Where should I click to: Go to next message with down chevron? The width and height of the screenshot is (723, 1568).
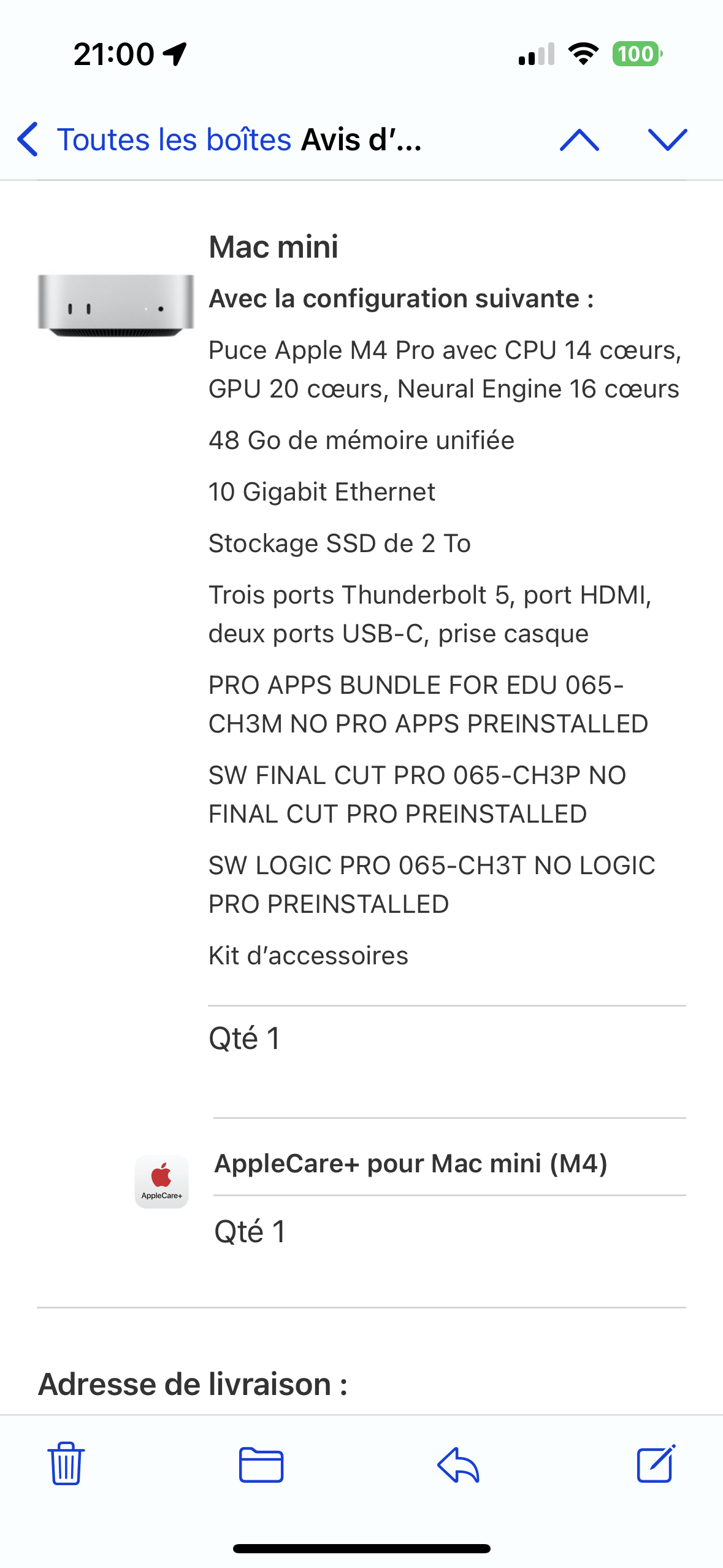click(667, 140)
